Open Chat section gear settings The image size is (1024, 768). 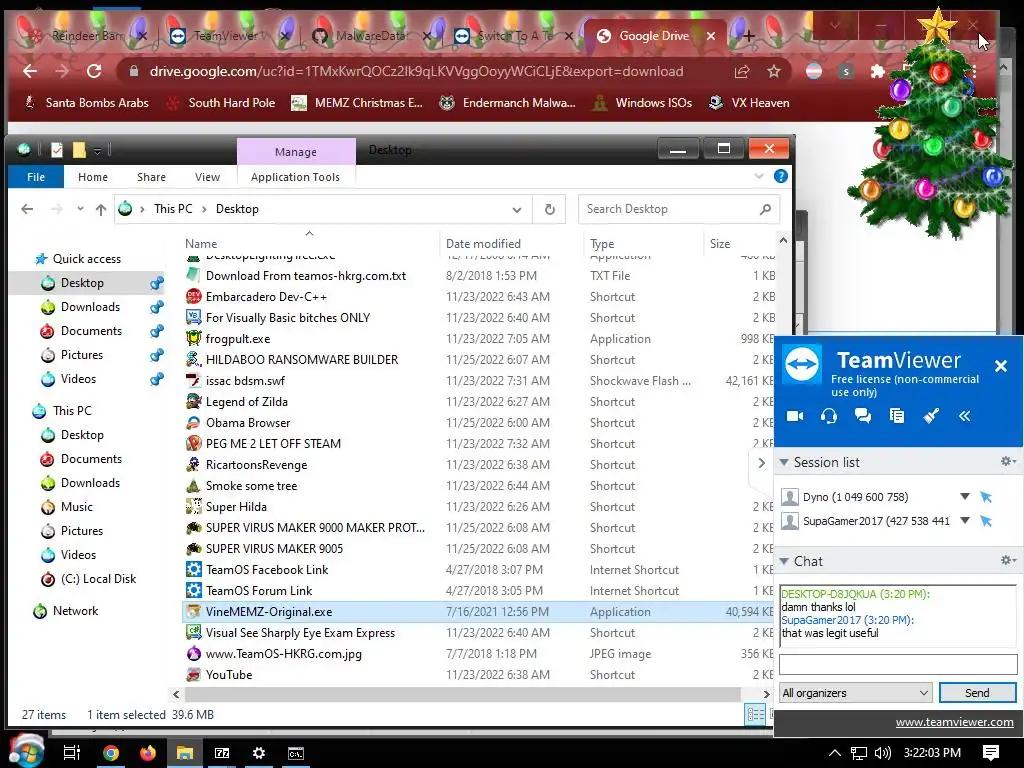(x=1008, y=560)
